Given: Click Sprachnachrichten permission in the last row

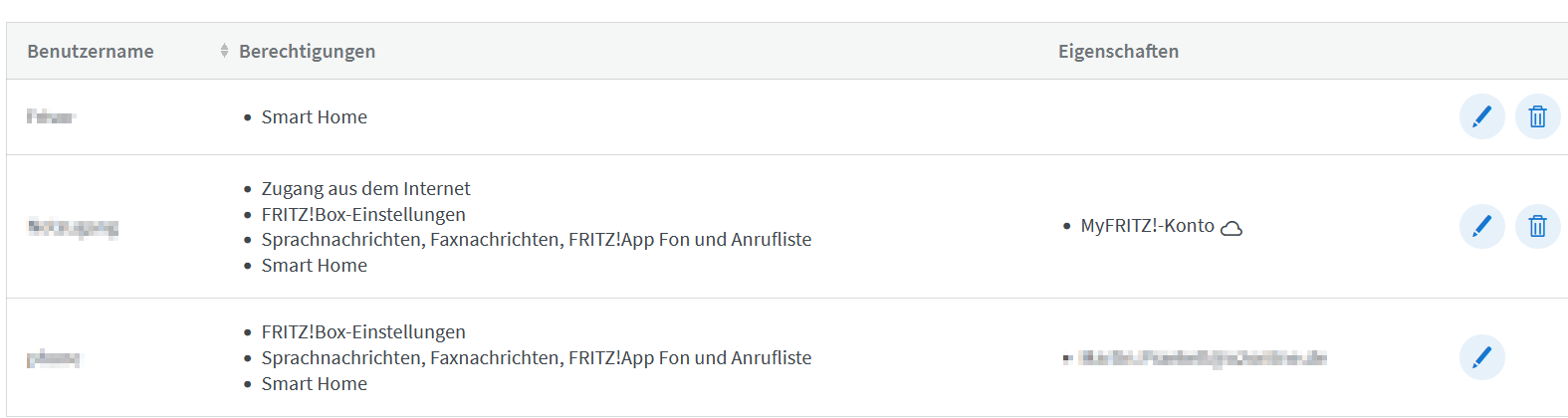Looking at the screenshot, I should coord(536,357).
